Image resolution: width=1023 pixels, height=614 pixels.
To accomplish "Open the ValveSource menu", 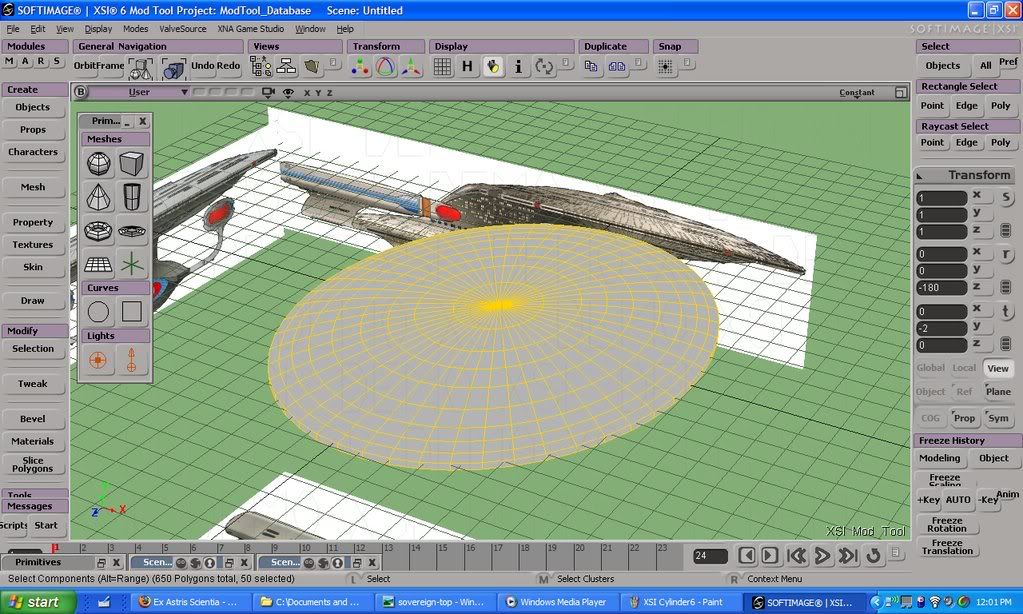I will pyautogui.click(x=183, y=29).
